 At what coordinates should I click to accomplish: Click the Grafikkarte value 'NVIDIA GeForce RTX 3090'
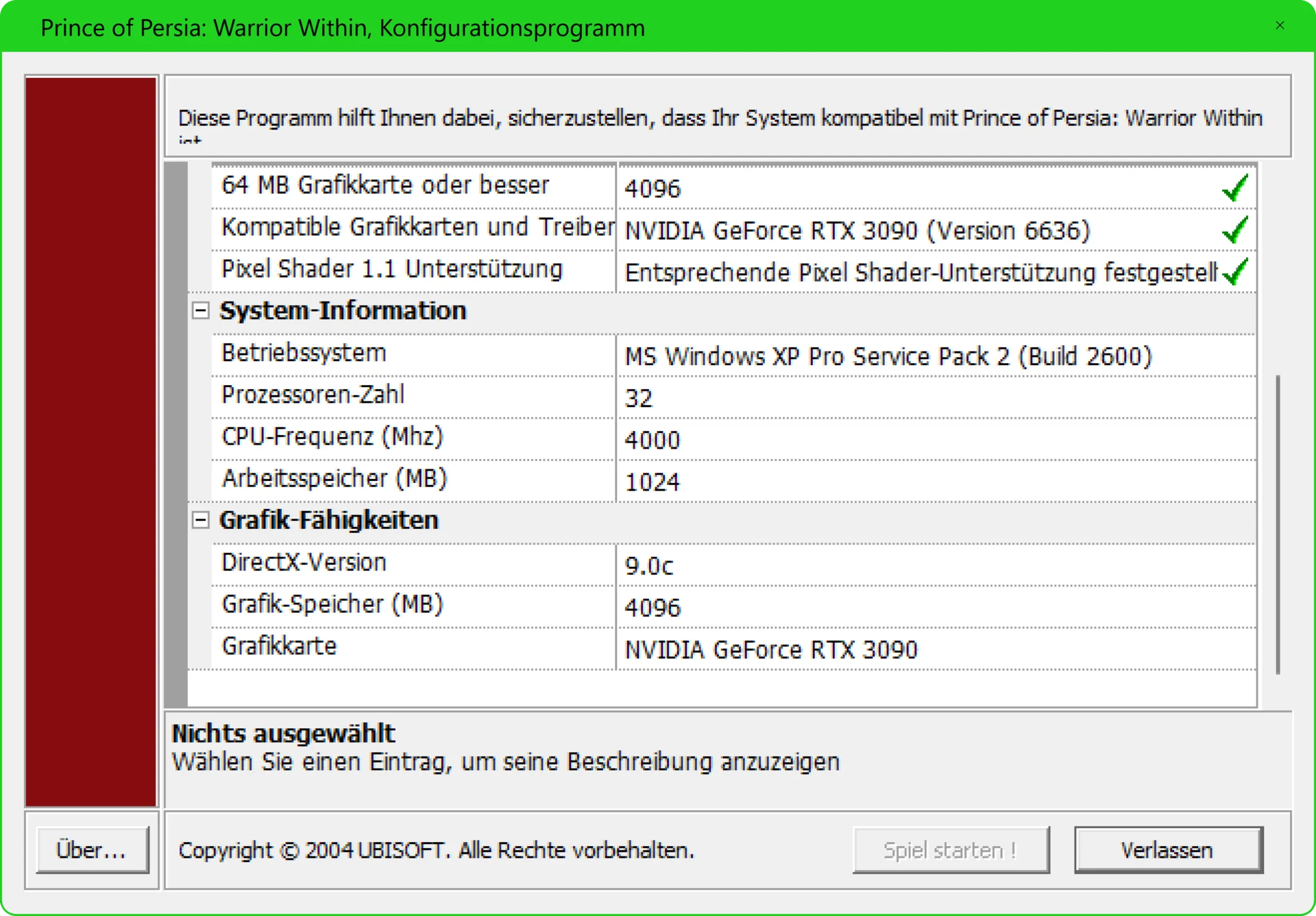pyautogui.click(x=771, y=650)
